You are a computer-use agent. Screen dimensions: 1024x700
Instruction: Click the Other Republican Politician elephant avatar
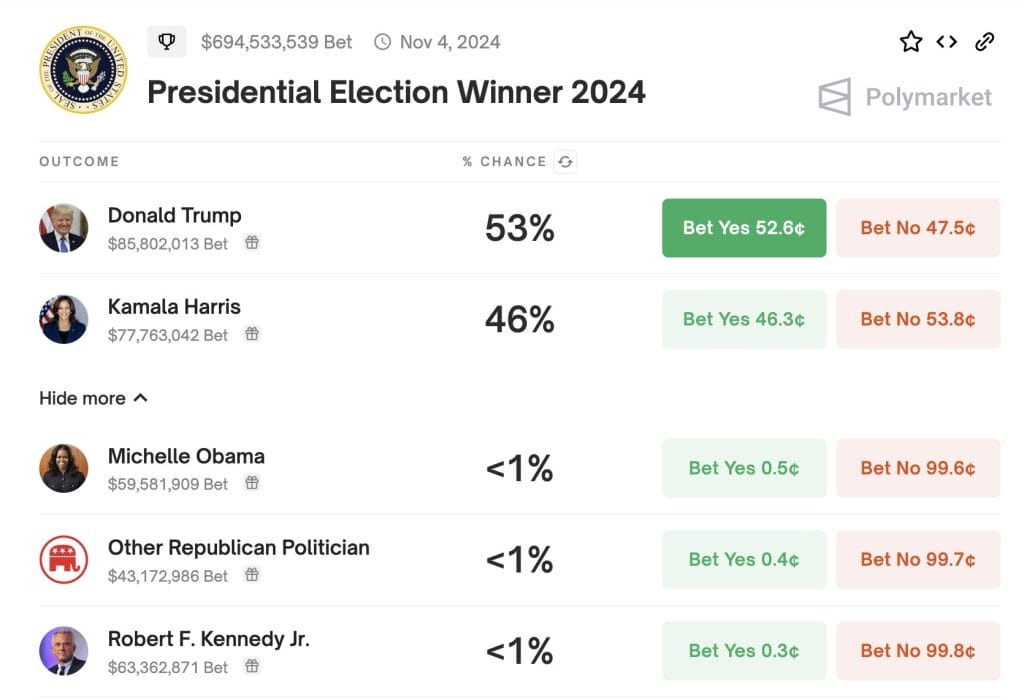point(64,560)
